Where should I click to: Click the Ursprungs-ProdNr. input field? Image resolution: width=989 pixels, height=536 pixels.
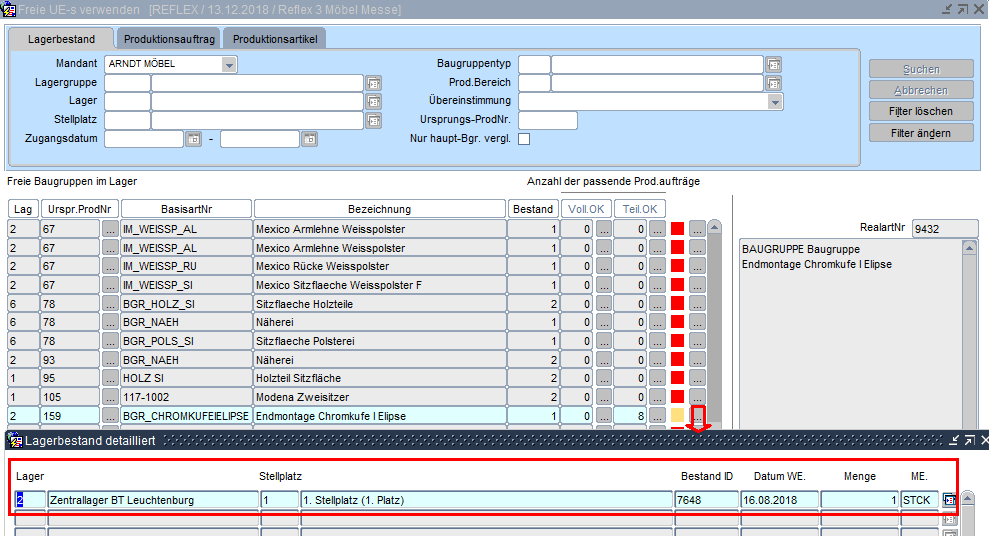click(548, 121)
